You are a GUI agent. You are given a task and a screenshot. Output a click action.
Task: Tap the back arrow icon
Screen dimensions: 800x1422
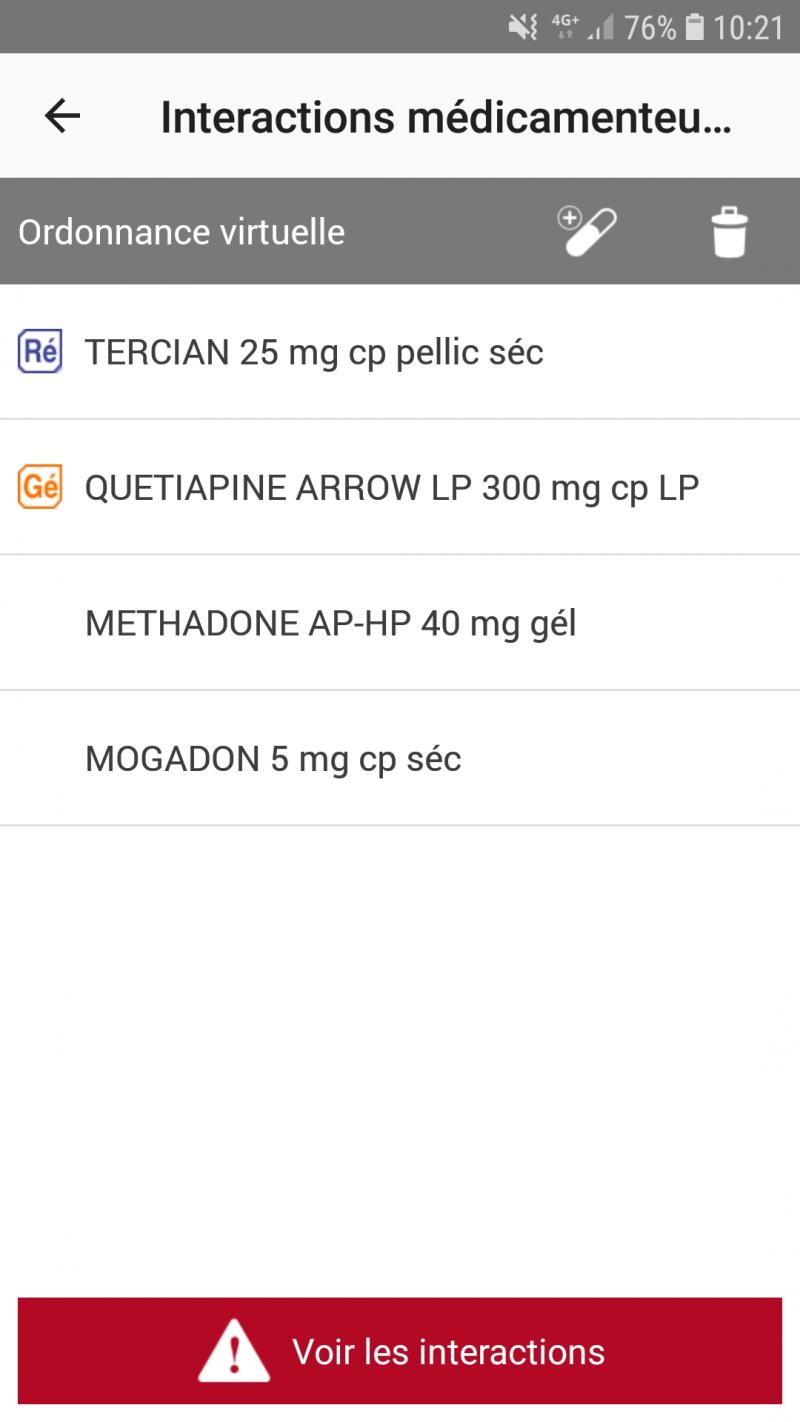click(62, 117)
